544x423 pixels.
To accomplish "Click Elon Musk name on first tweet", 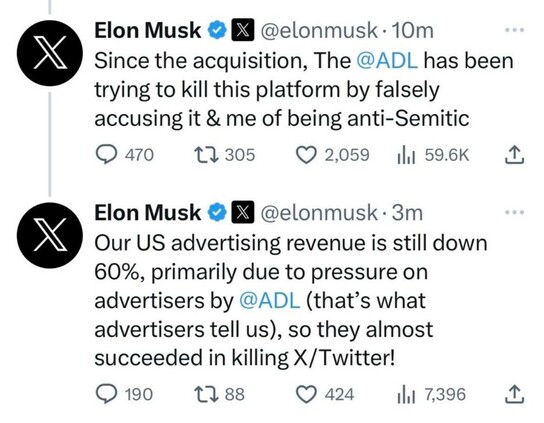I will point(147,30).
